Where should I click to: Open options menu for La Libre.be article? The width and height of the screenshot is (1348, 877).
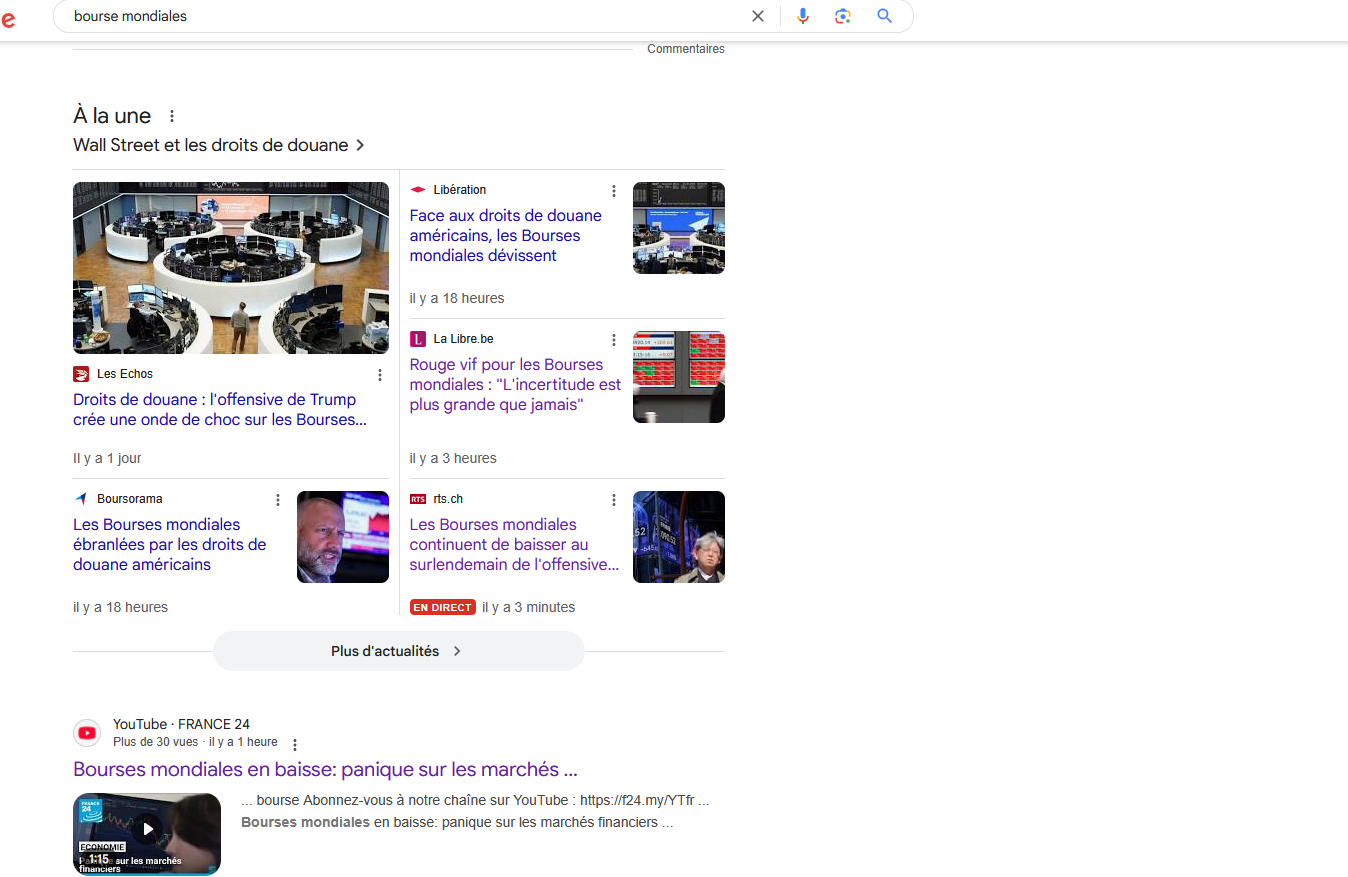(x=614, y=340)
